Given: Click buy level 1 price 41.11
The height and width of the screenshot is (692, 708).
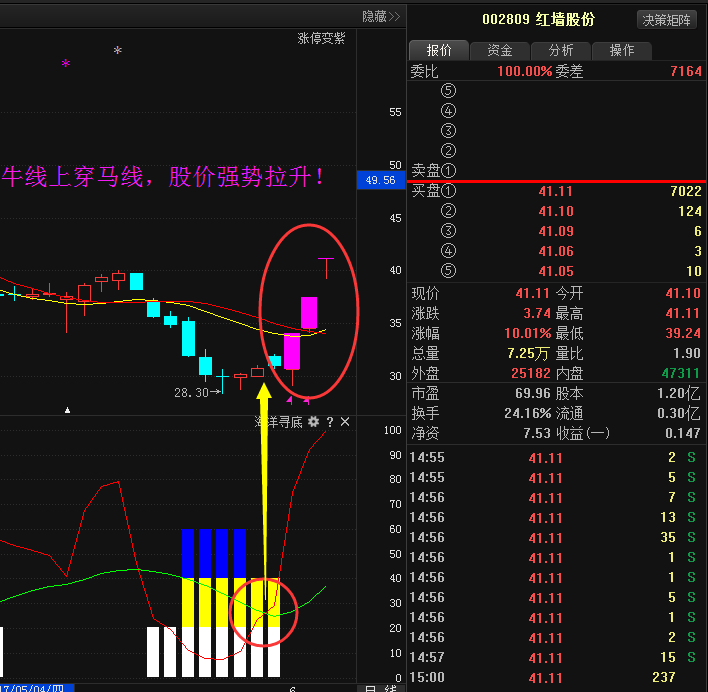Looking at the screenshot, I should click(x=555, y=191).
